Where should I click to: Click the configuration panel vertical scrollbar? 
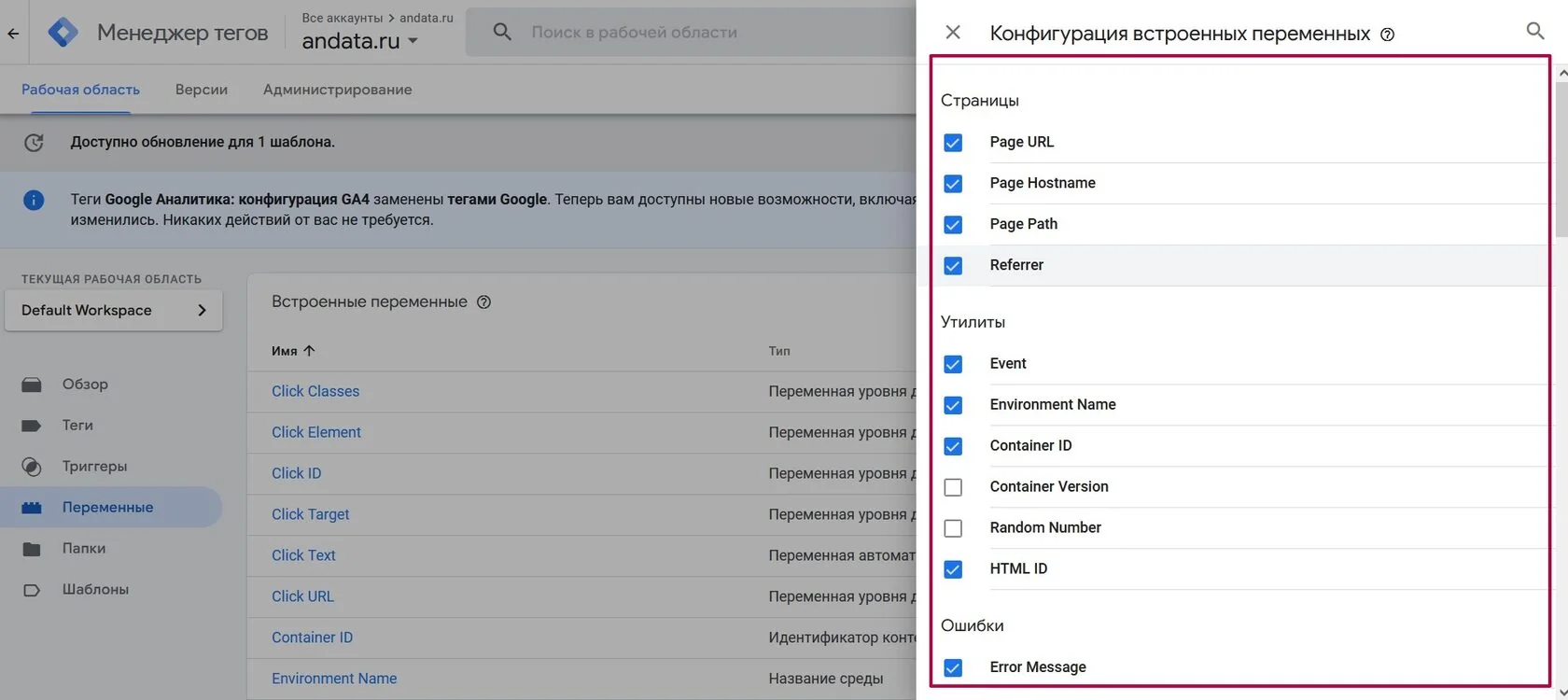click(1562, 159)
